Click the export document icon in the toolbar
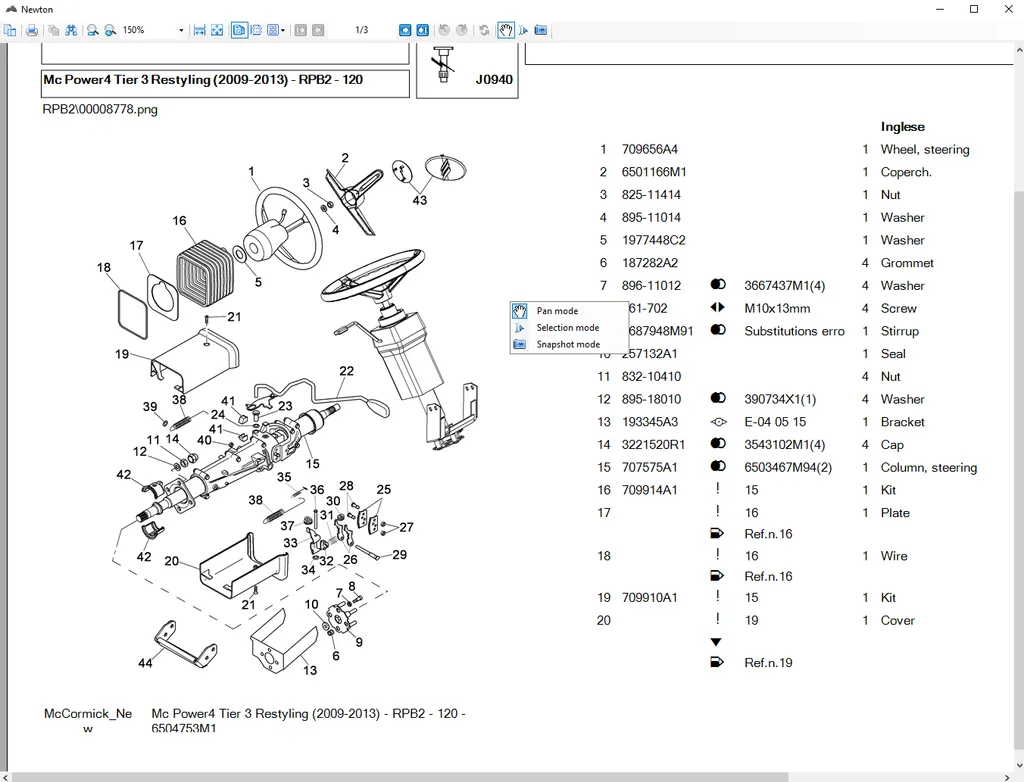 coord(10,30)
